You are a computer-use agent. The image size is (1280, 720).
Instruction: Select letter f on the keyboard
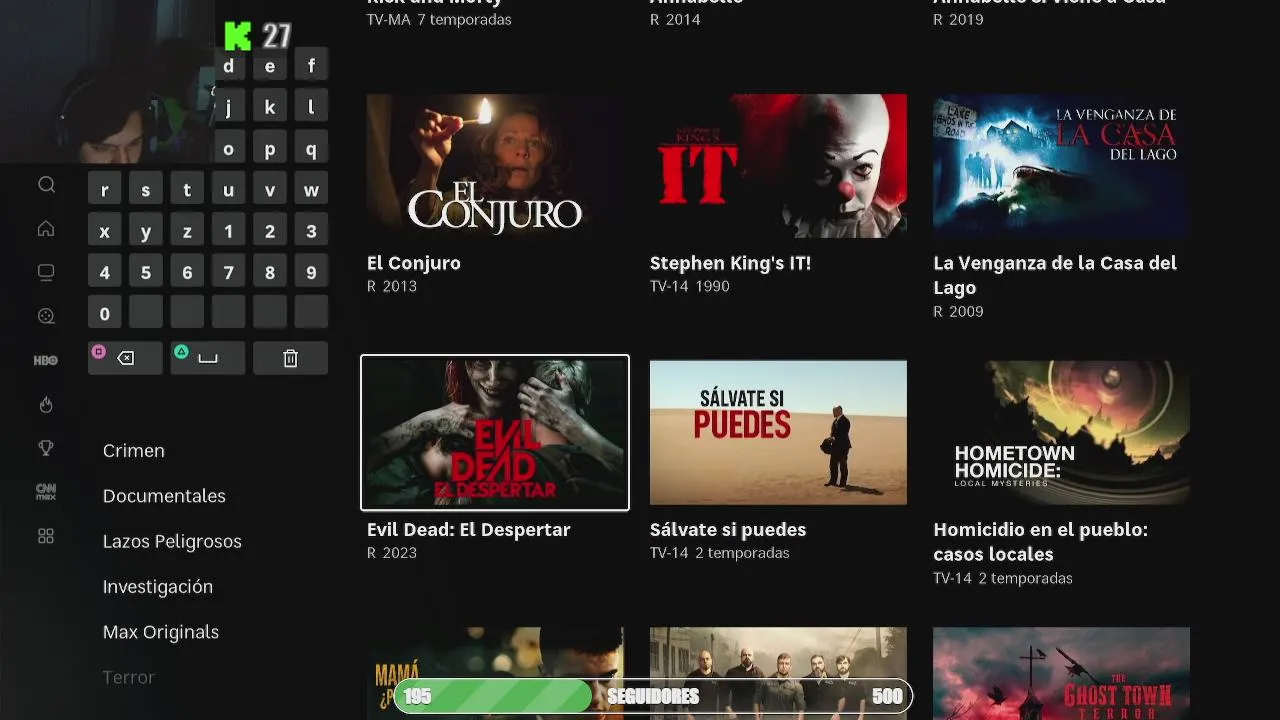311,66
